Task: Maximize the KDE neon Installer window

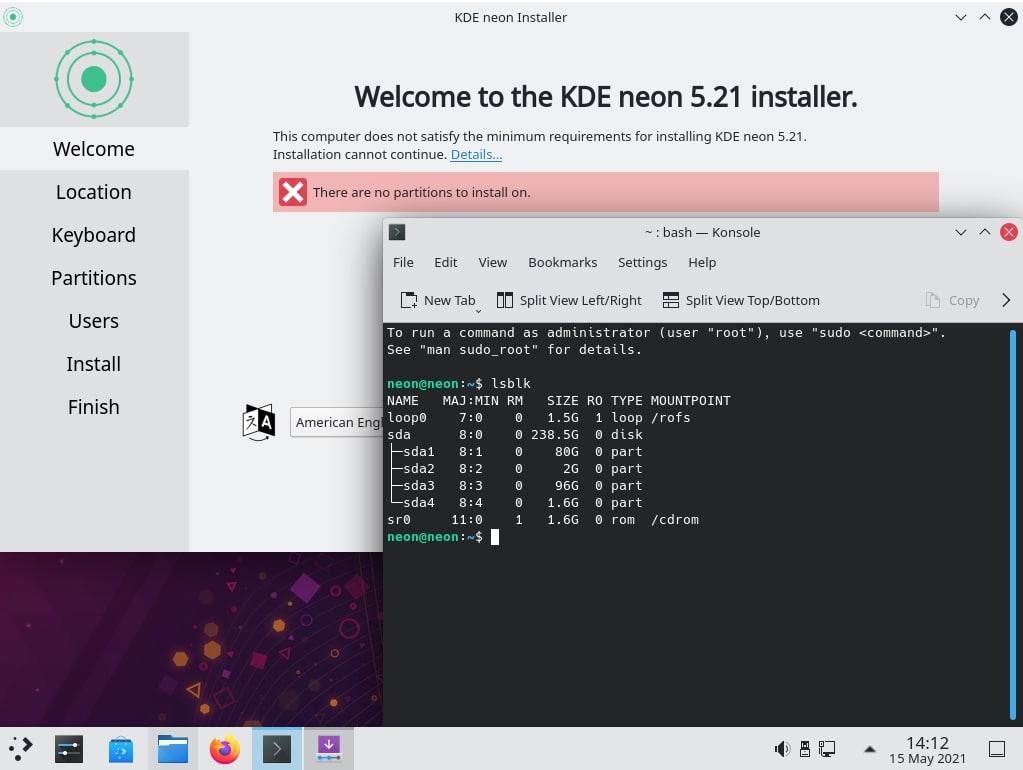Action: [985, 17]
